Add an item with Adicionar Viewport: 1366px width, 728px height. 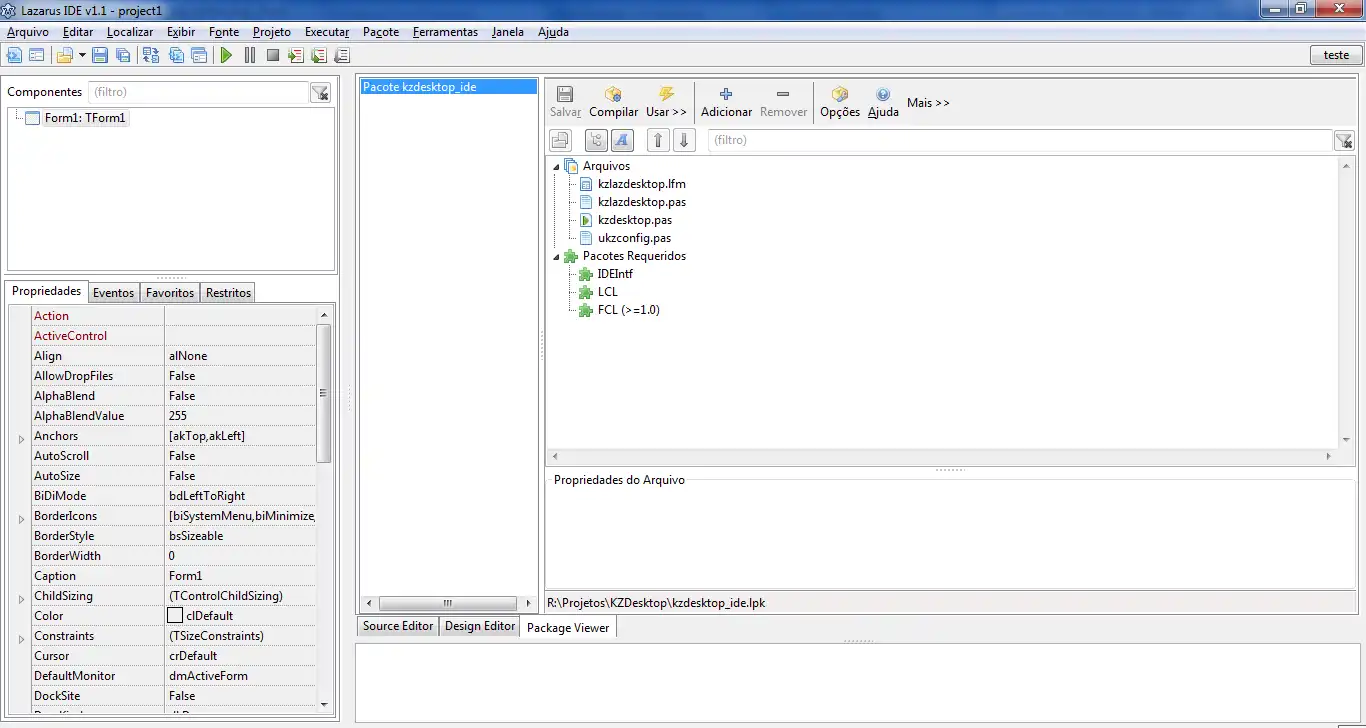click(726, 102)
